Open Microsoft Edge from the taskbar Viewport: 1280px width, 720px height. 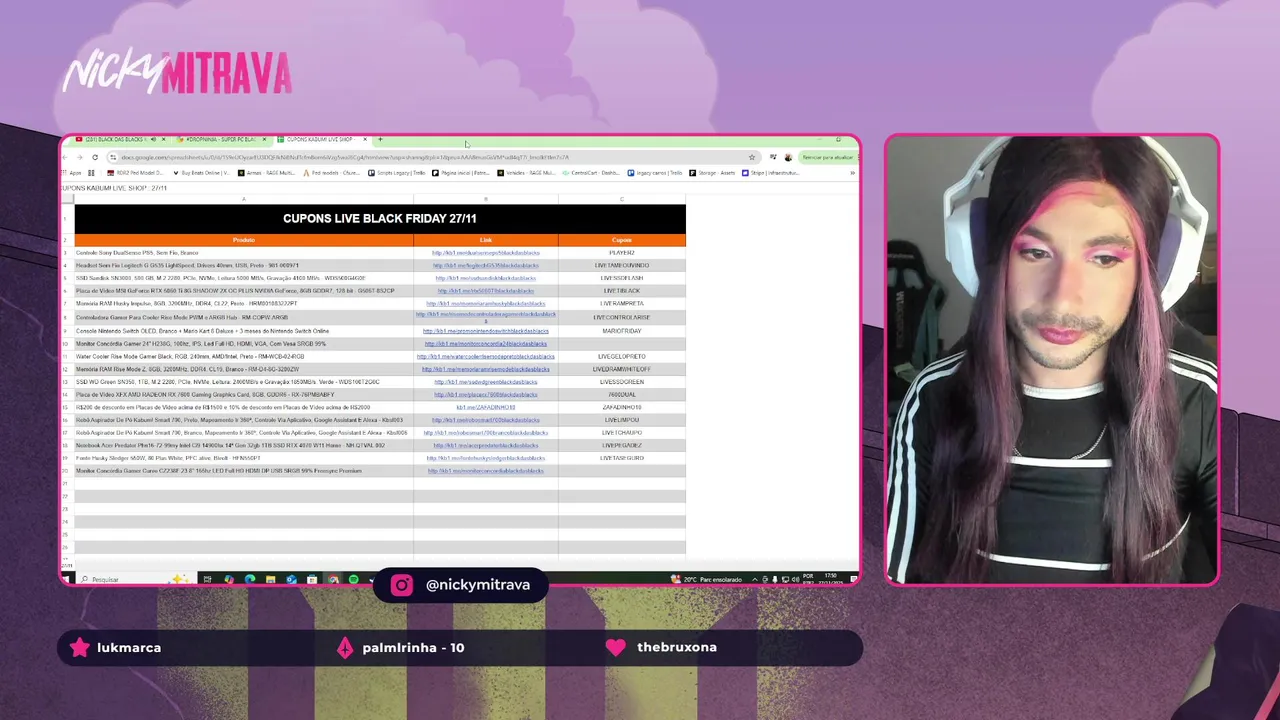pyautogui.click(x=250, y=579)
